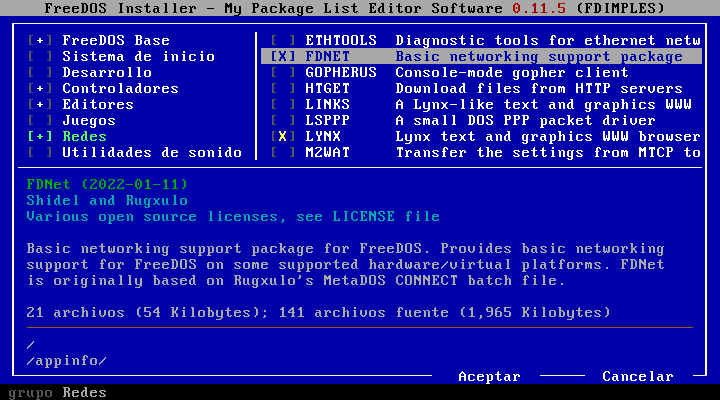Viewport: 720px width, 400px height.
Task: Tick the HTGET package checkbox
Action: tap(282, 89)
